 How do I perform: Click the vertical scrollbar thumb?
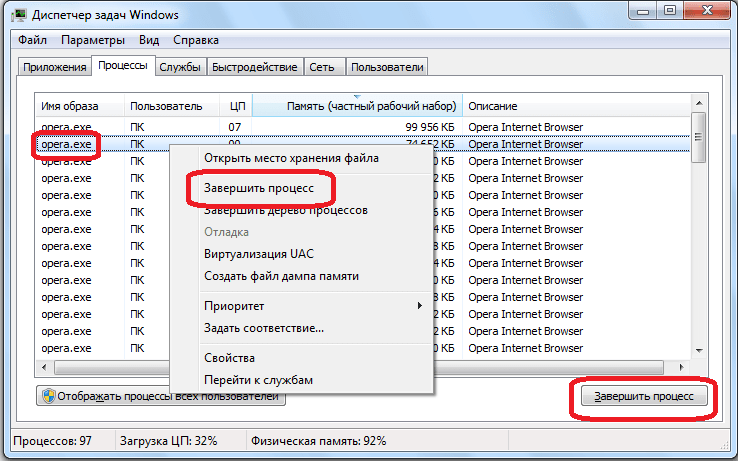tap(699, 137)
